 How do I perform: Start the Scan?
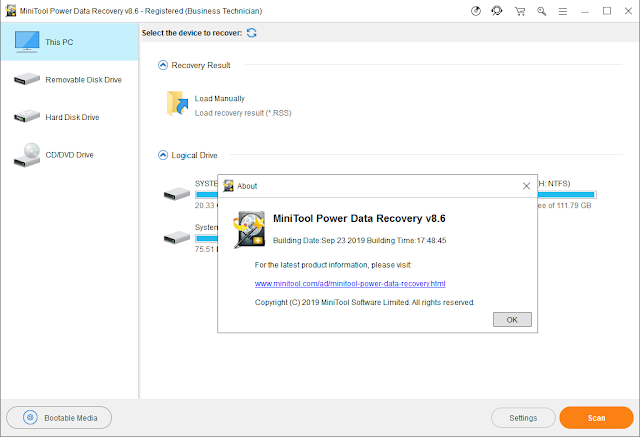pos(596,418)
